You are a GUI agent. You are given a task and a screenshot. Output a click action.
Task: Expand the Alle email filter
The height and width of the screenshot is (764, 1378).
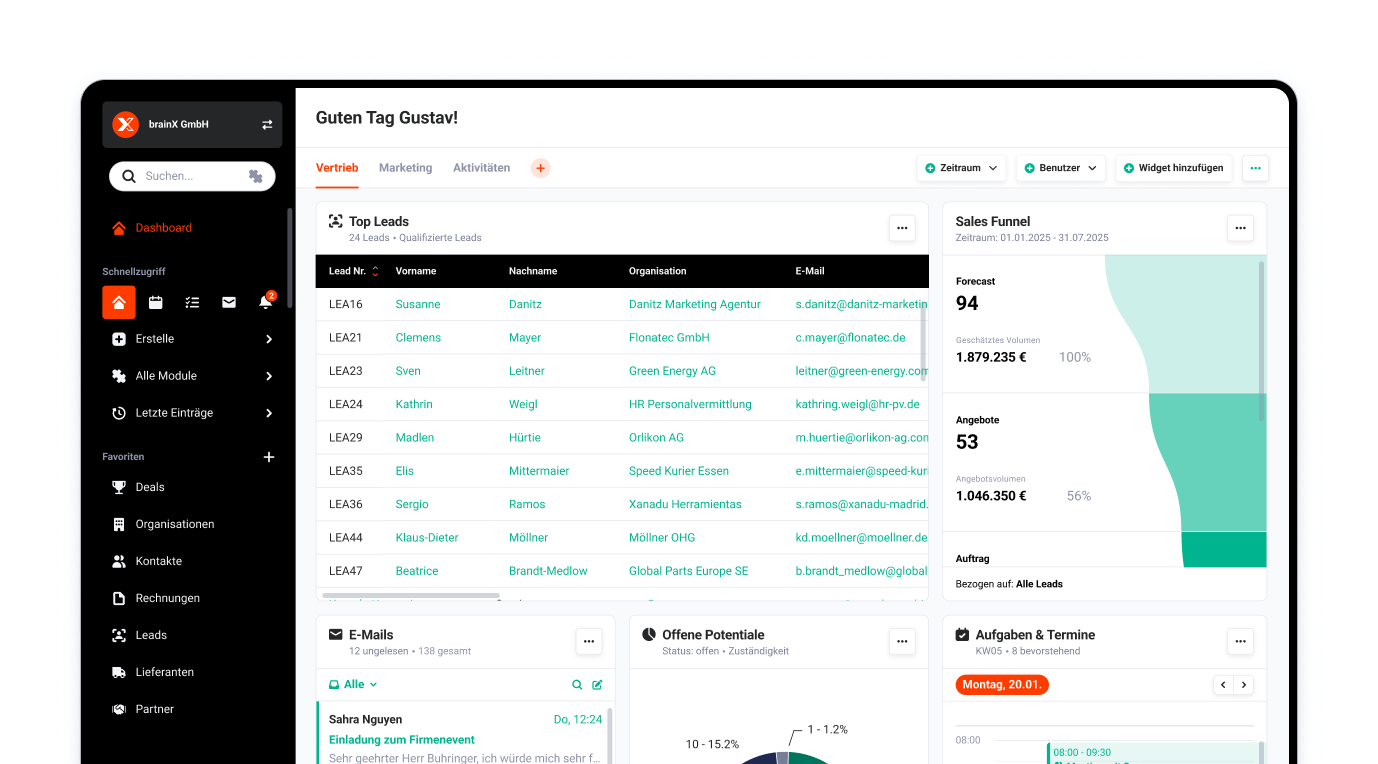tap(353, 685)
